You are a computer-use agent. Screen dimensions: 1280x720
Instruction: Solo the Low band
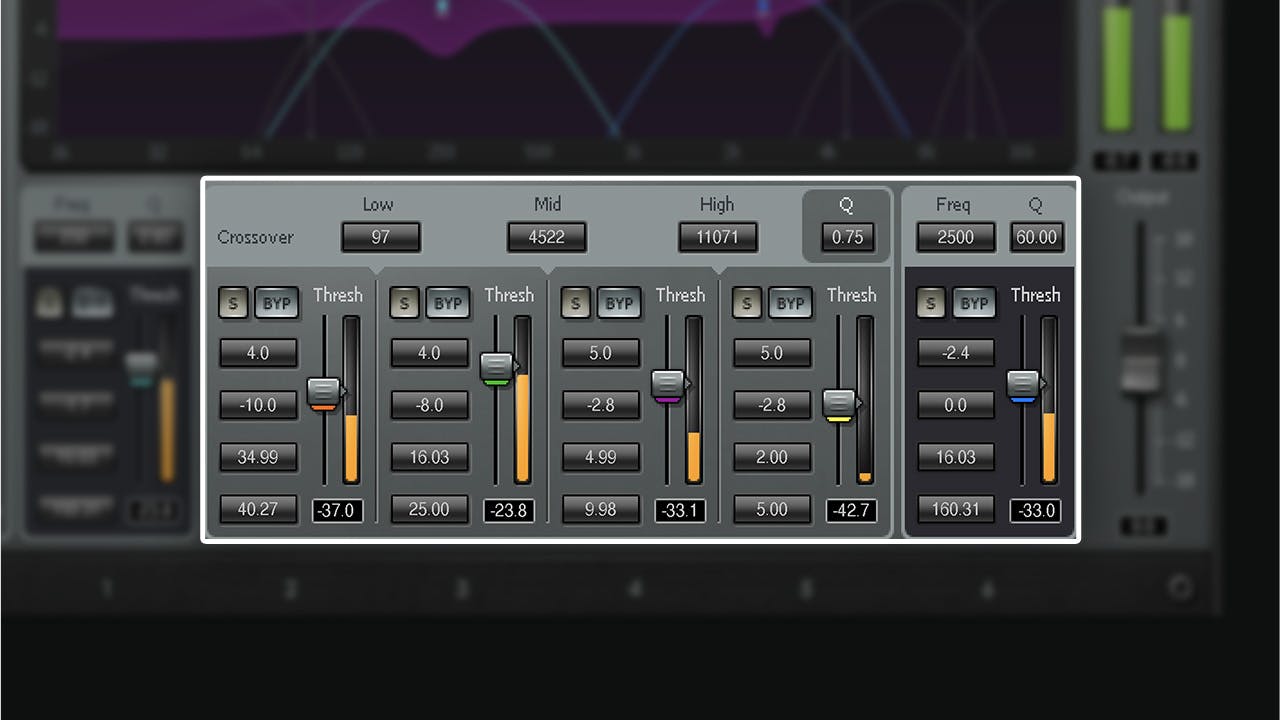click(x=233, y=303)
